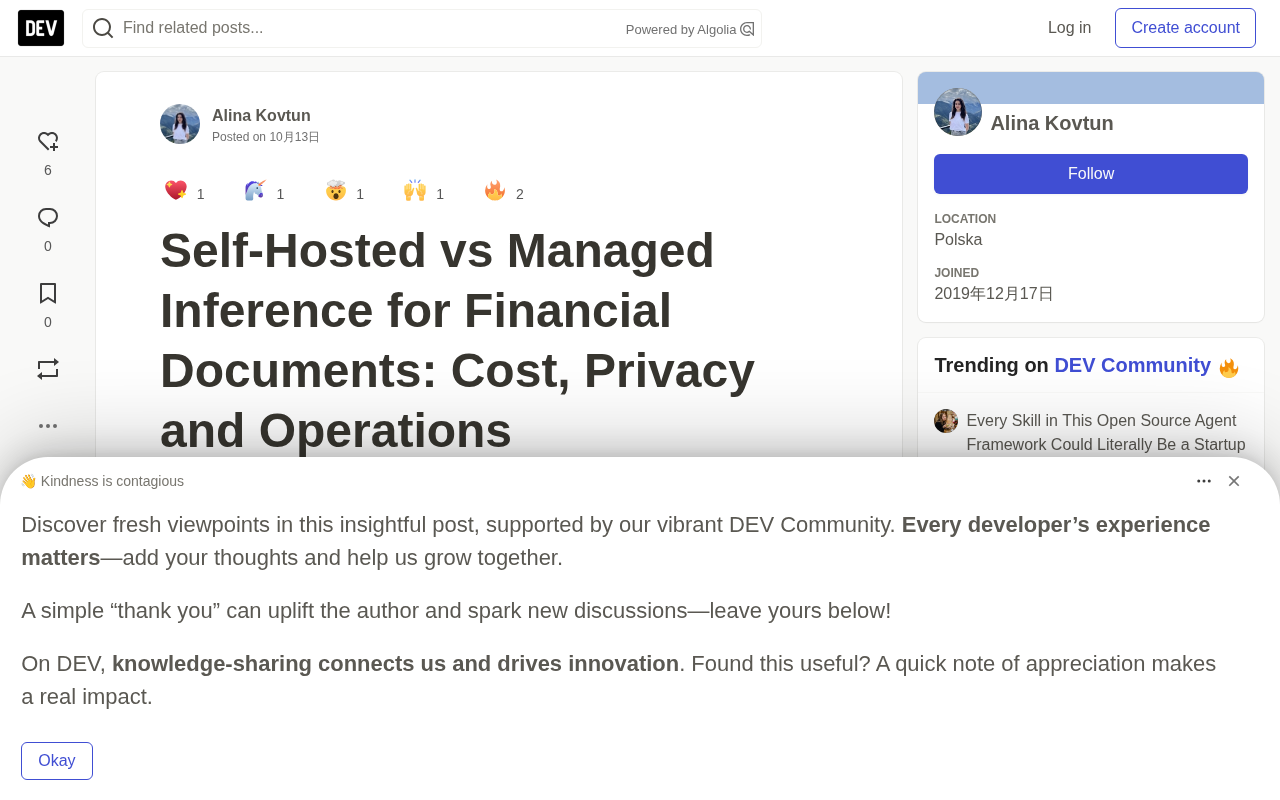Click the Log in link
This screenshot has width=1280, height=800.
pos(1069,28)
